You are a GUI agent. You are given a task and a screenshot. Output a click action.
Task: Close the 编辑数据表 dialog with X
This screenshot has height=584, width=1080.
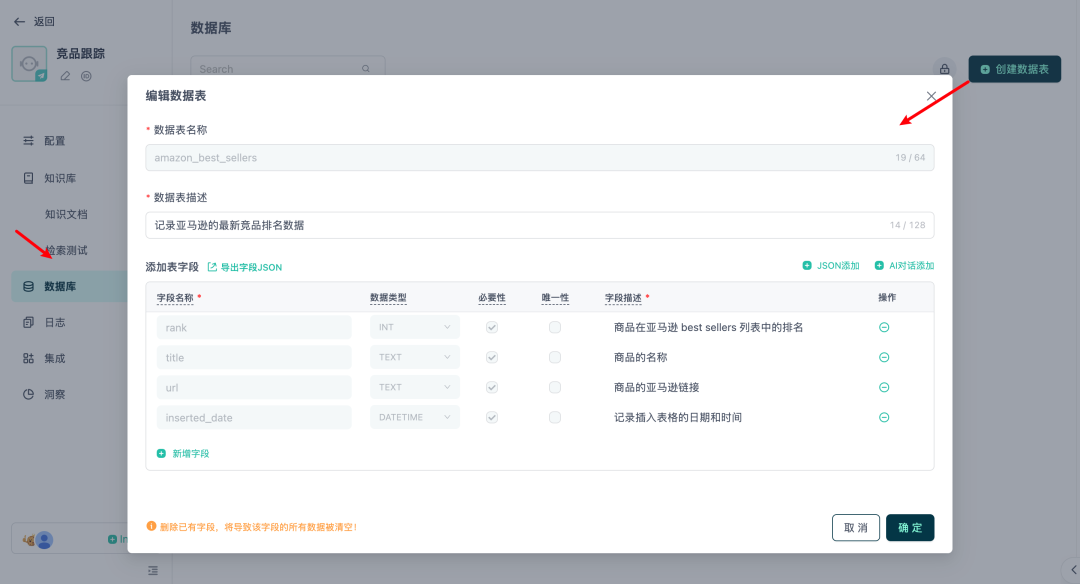pos(931,96)
